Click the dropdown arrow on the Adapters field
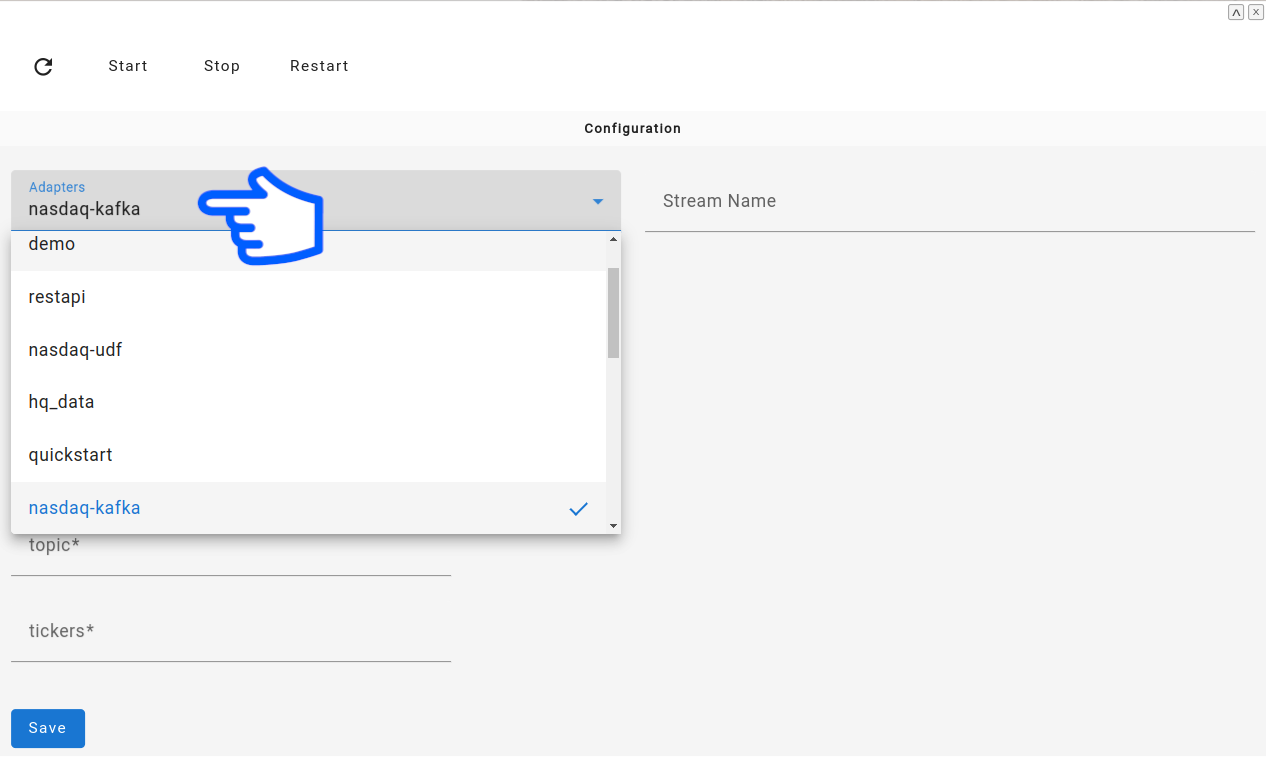This screenshot has width=1266, height=761. [598, 201]
